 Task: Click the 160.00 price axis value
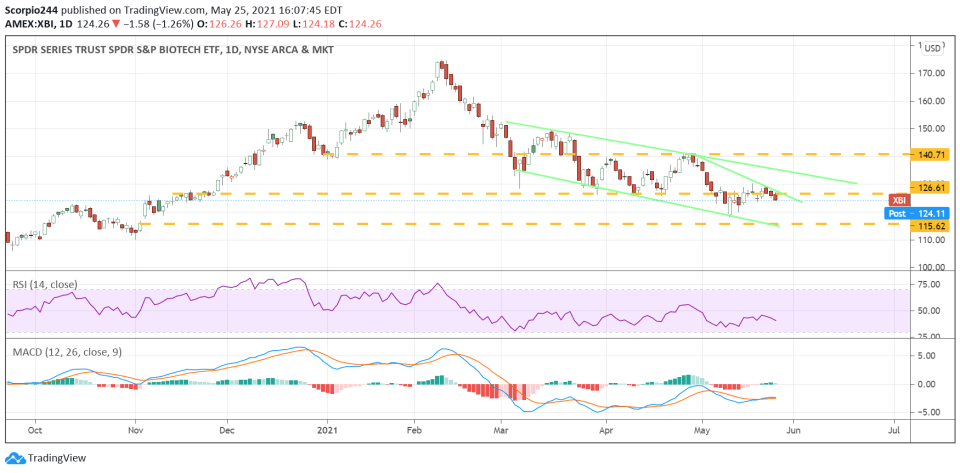[x=931, y=101]
